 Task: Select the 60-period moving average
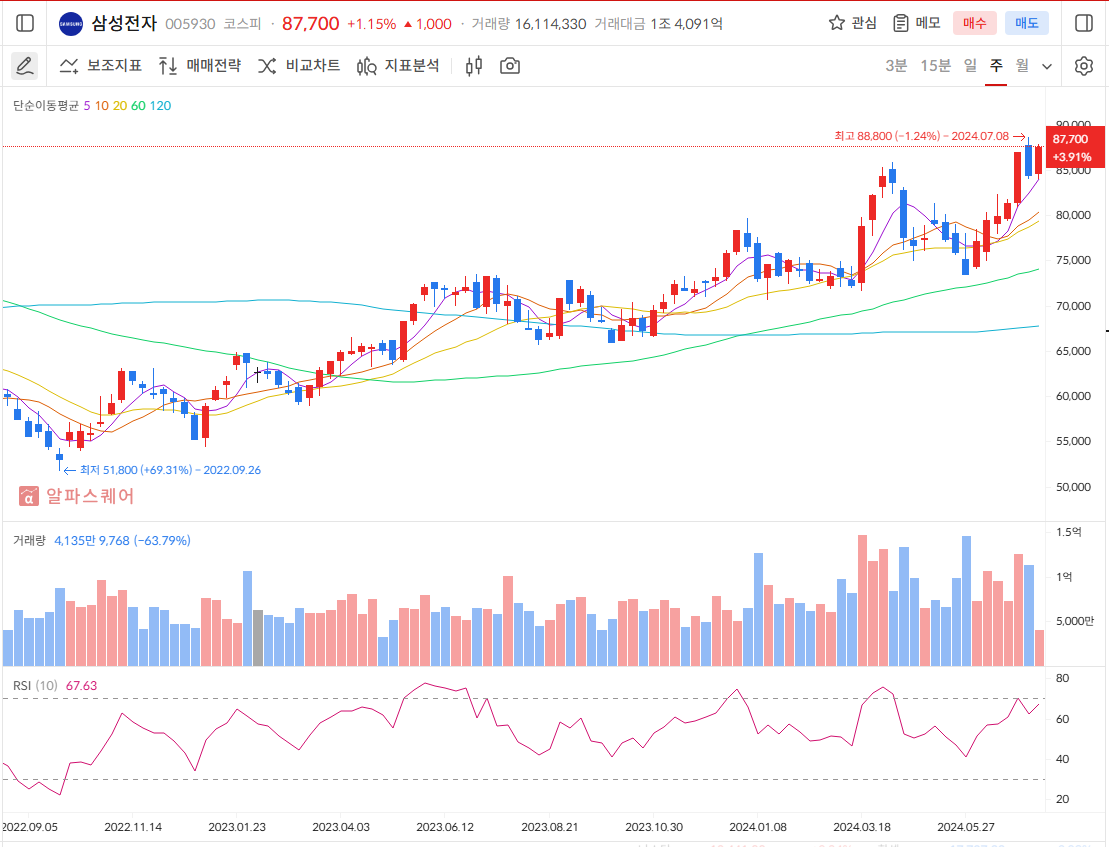(x=138, y=105)
